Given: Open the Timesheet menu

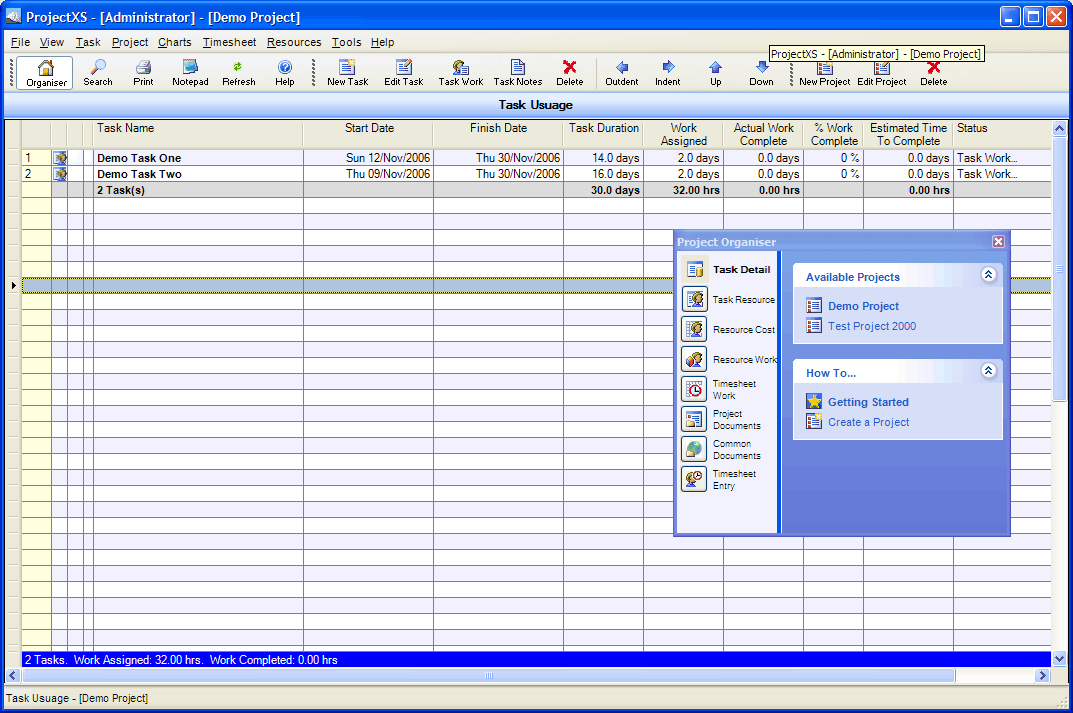Looking at the screenshot, I should (x=229, y=42).
